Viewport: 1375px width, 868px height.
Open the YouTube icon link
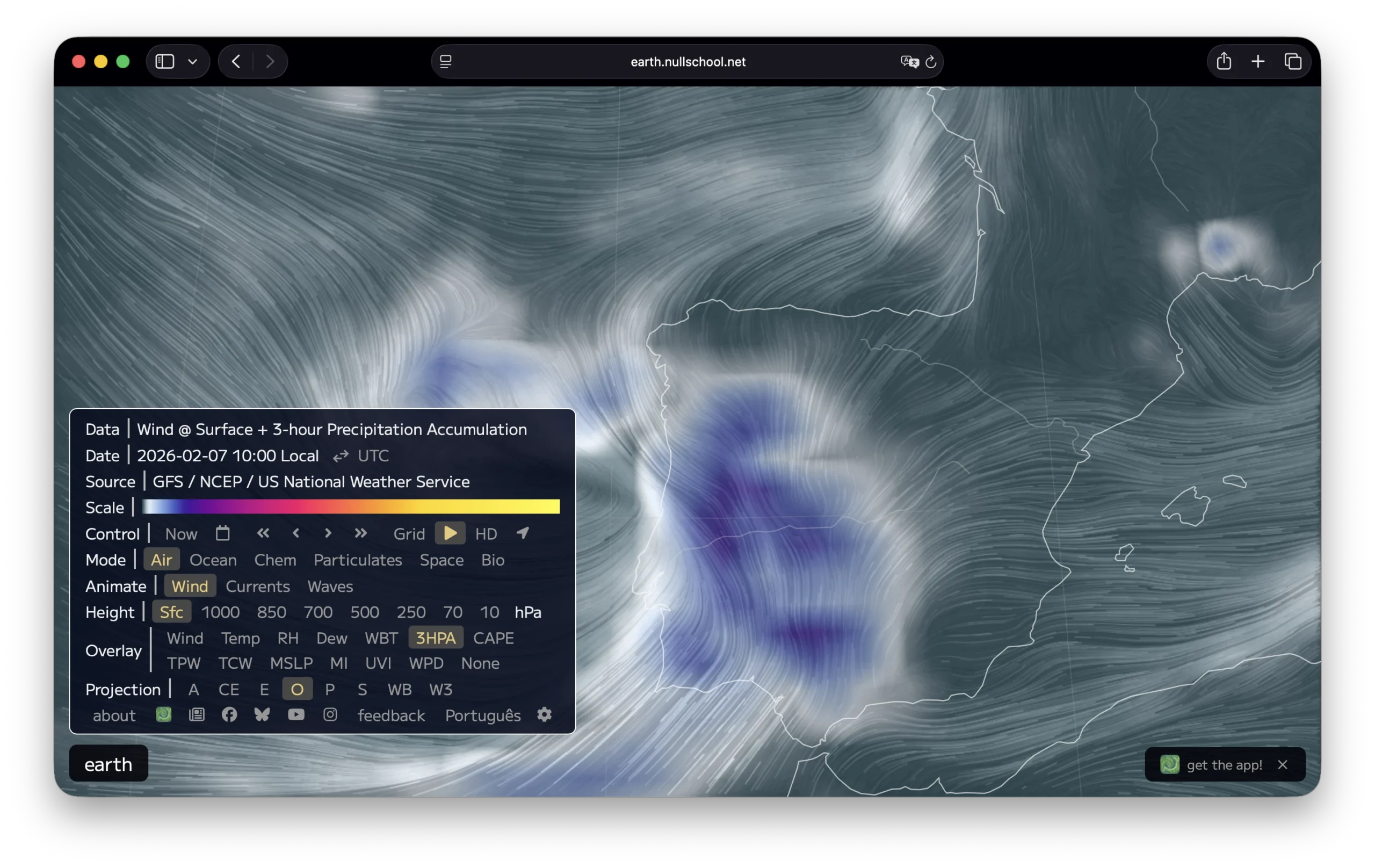(296, 714)
